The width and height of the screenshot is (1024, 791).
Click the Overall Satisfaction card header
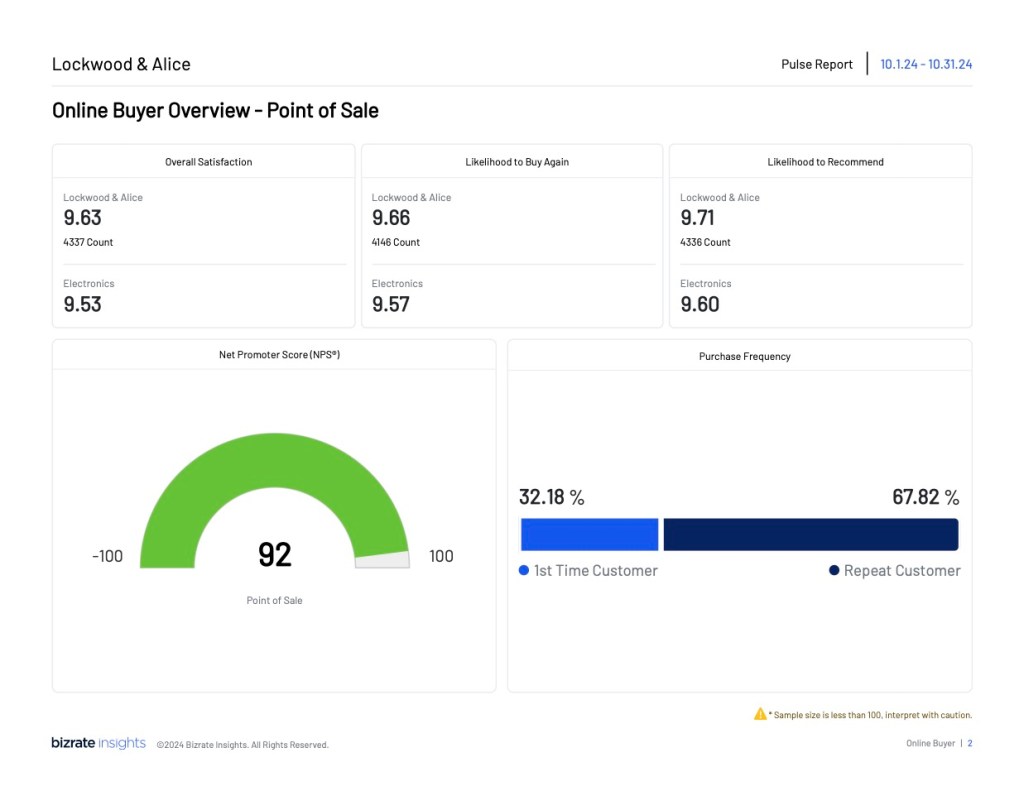pyautogui.click(x=208, y=162)
